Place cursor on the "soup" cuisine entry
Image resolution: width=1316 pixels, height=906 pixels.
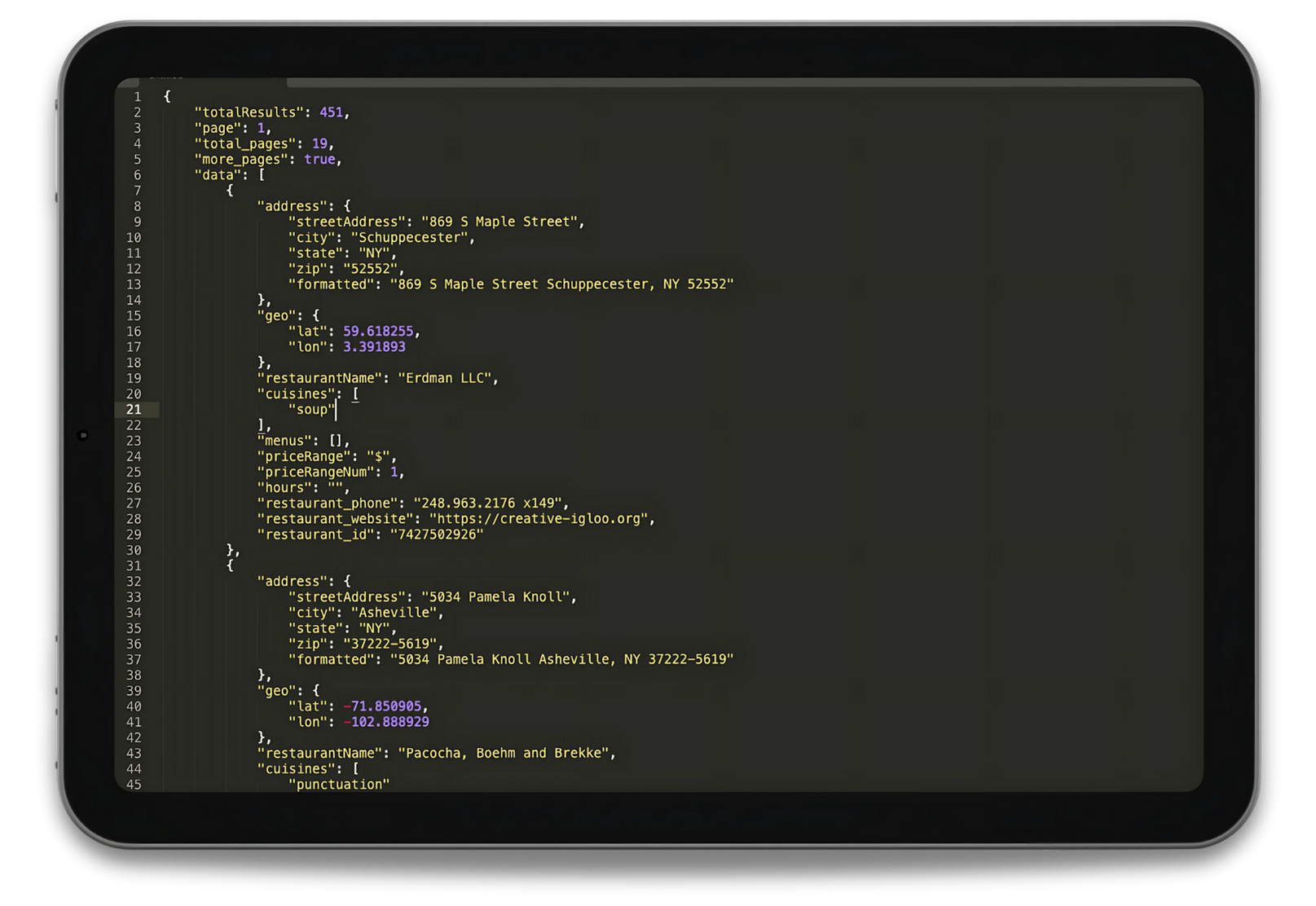tap(311, 409)
